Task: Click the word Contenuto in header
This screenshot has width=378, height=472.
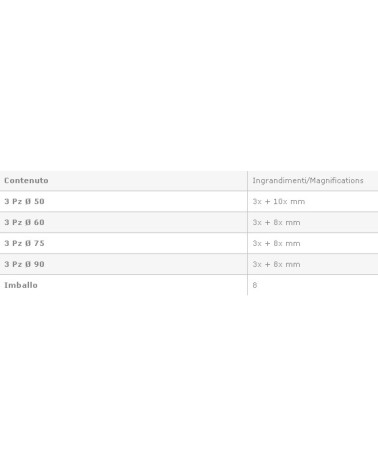Action: 26,181
